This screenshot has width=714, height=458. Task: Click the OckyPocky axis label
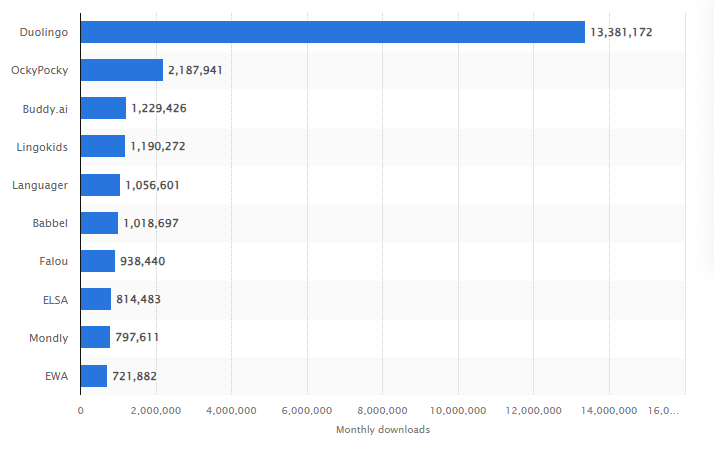[40, 71]
